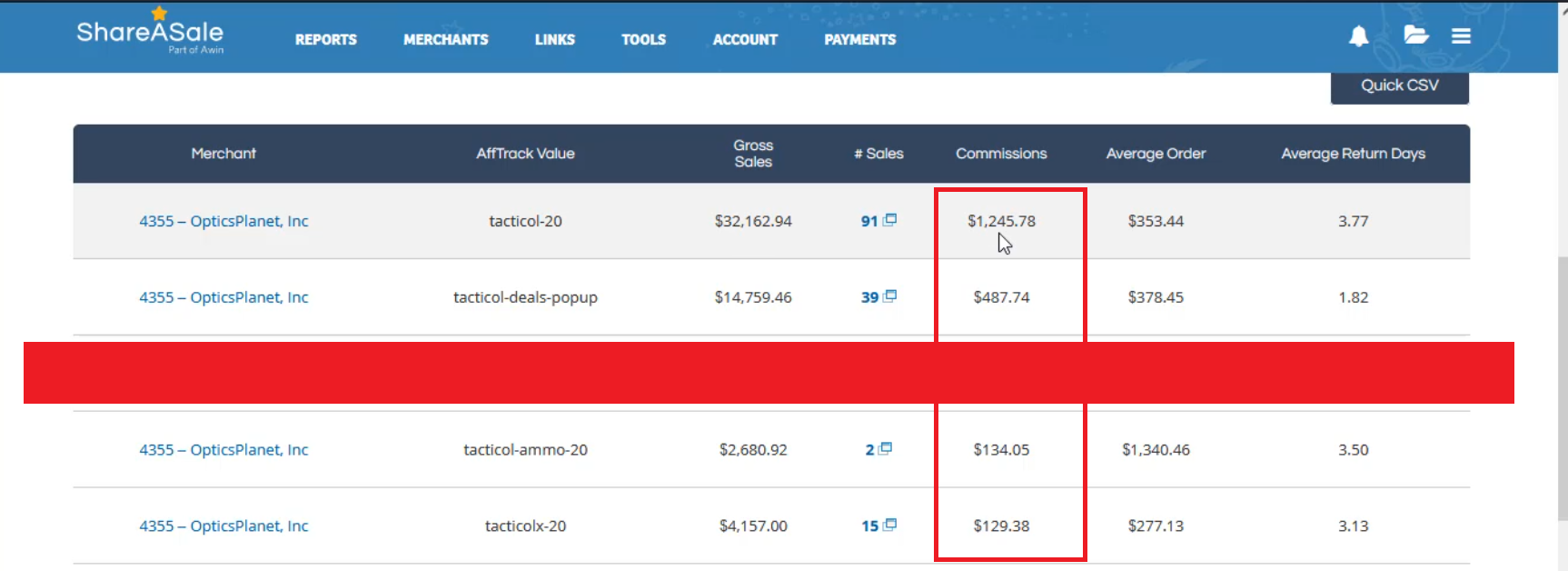This screenshot has height=571, width=1568.
Task: Select gross sales $2,680.92
Action: (753, 450)
